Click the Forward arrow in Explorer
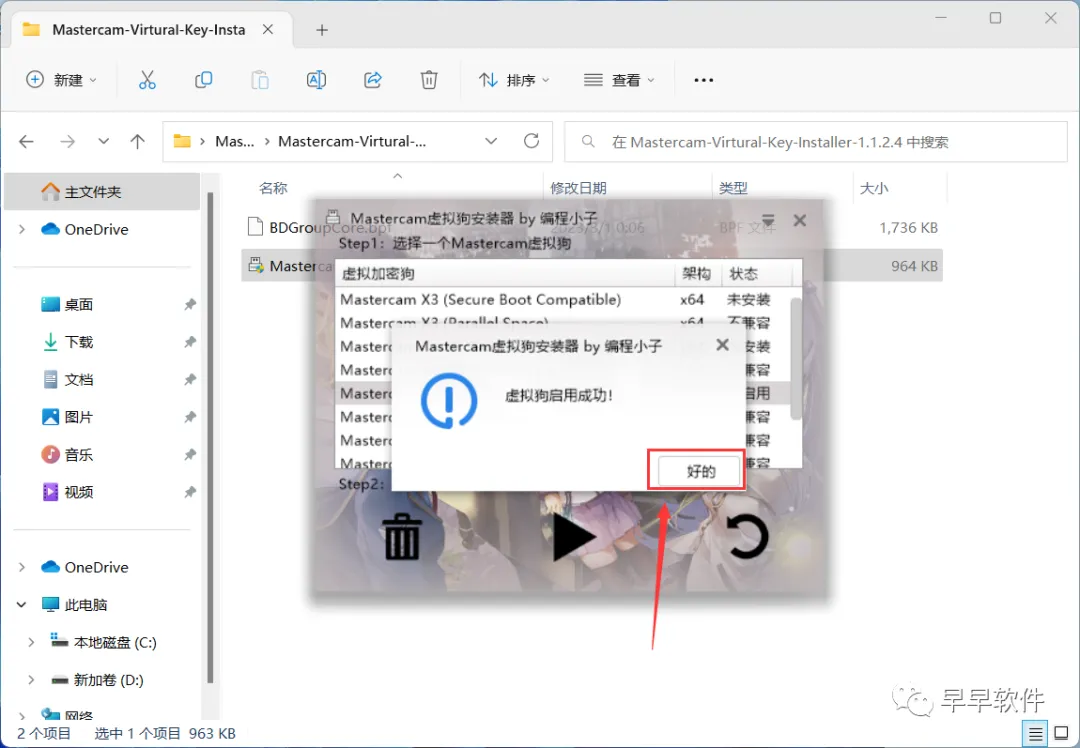This screenshot has height=748, width=1080. pyautogui.click(x=67, y=141)
